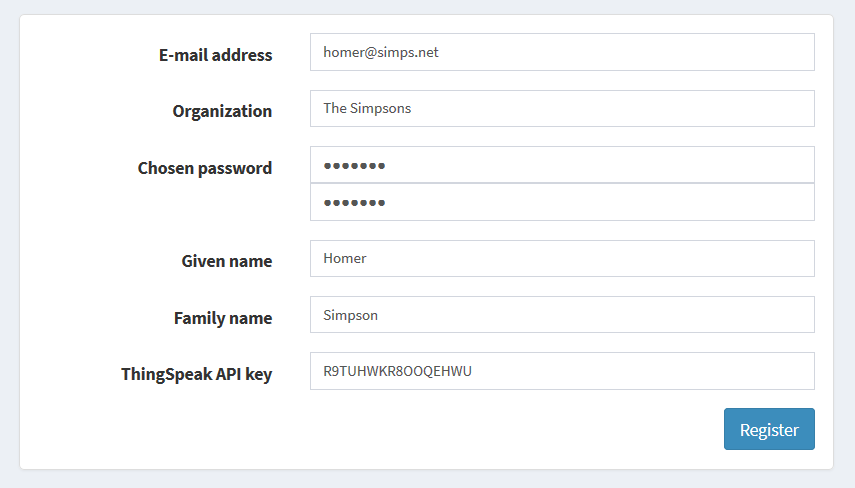Click the "E-mail address" label
Viewport: 855px width, 488px height.
[x=215, y=55]
